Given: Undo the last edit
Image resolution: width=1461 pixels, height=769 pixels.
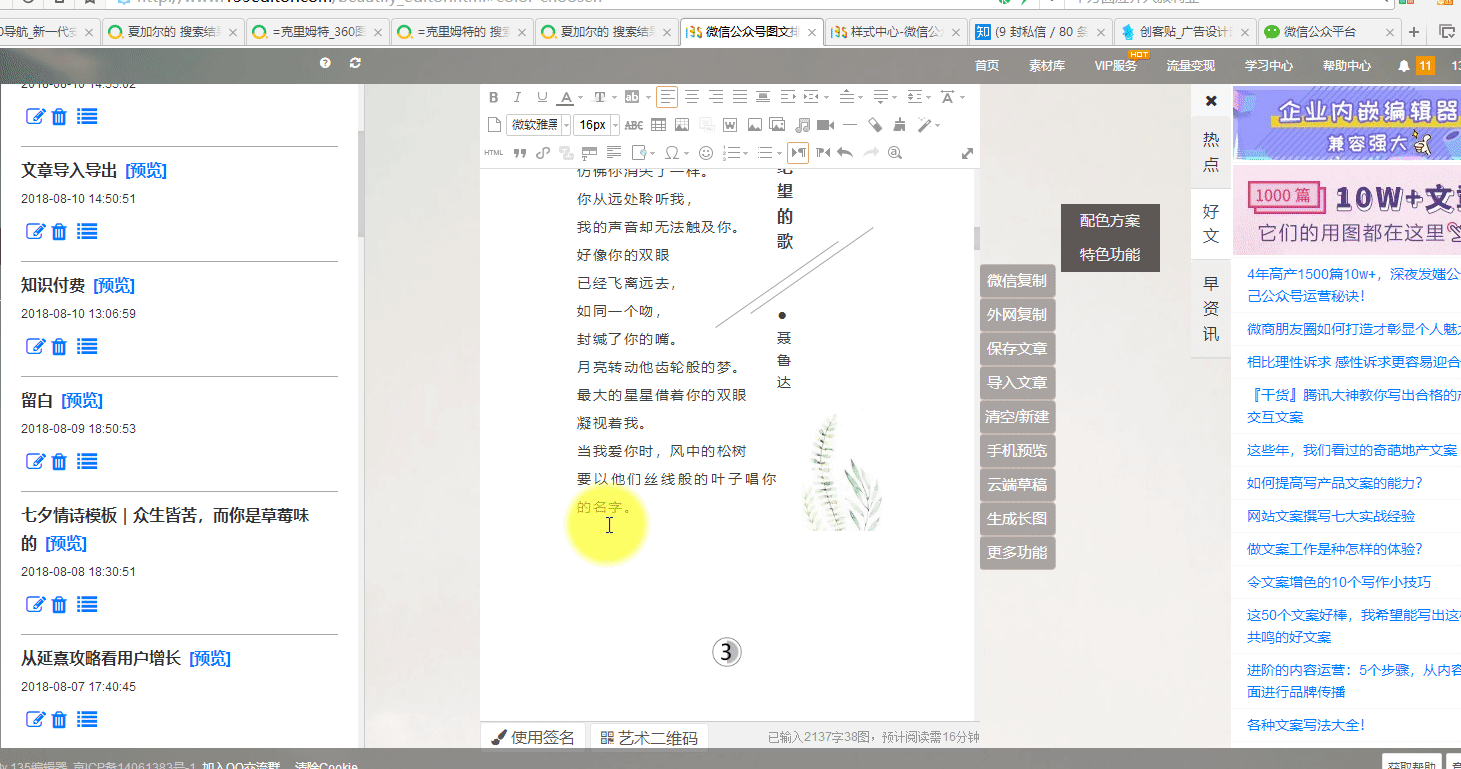Looking at the screenshot, I should pos(845,153).
